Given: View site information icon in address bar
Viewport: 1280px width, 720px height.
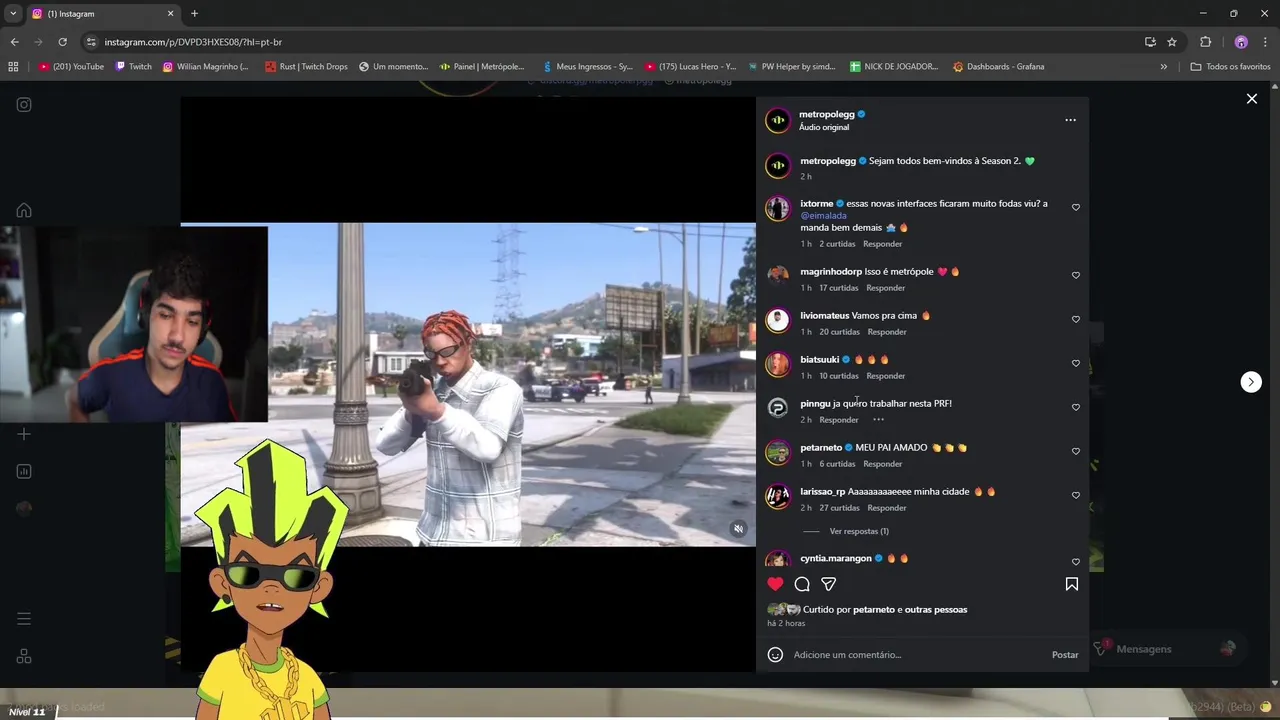Looking at the screenshot, I should (91, 42).
